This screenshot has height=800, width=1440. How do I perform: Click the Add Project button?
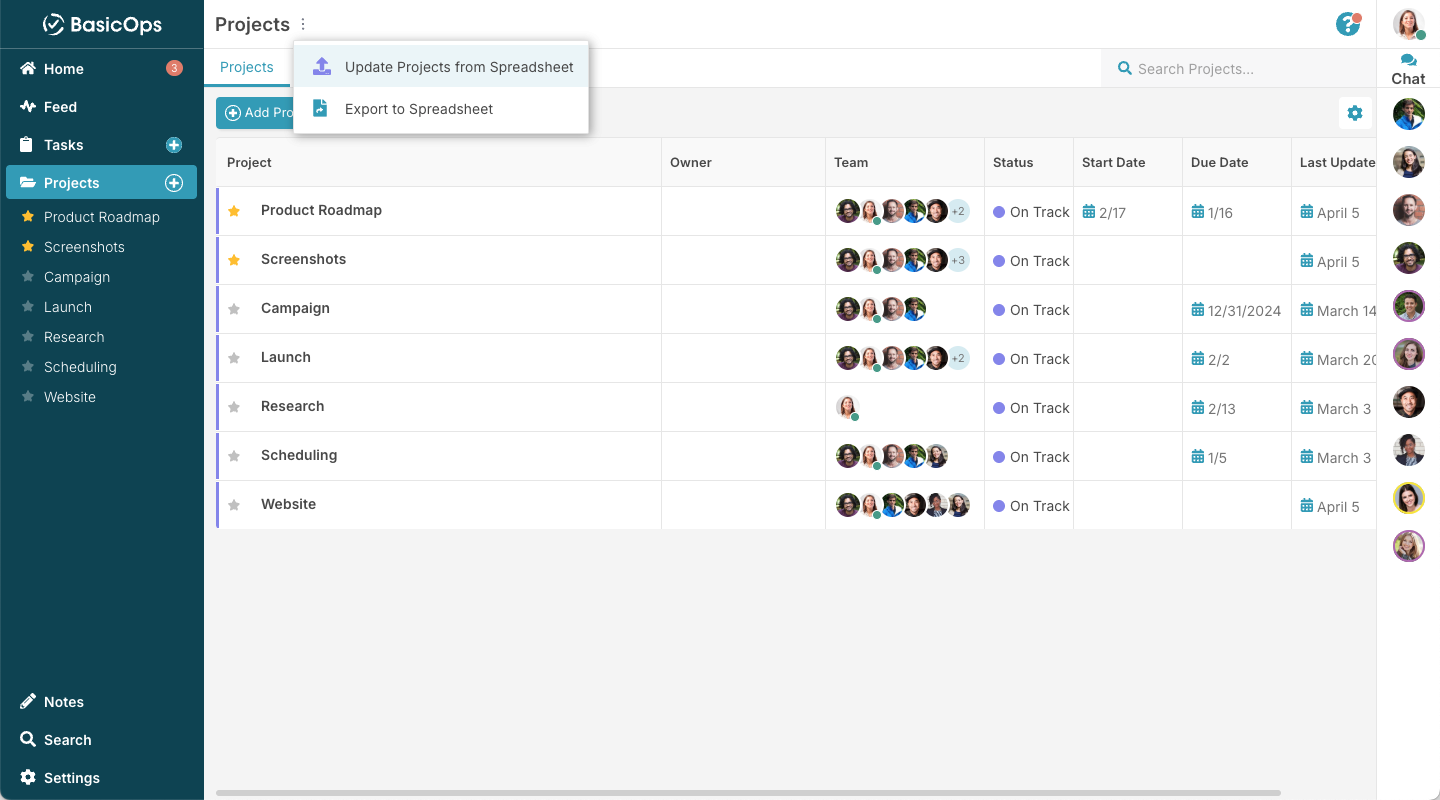[x=255, y=113]
